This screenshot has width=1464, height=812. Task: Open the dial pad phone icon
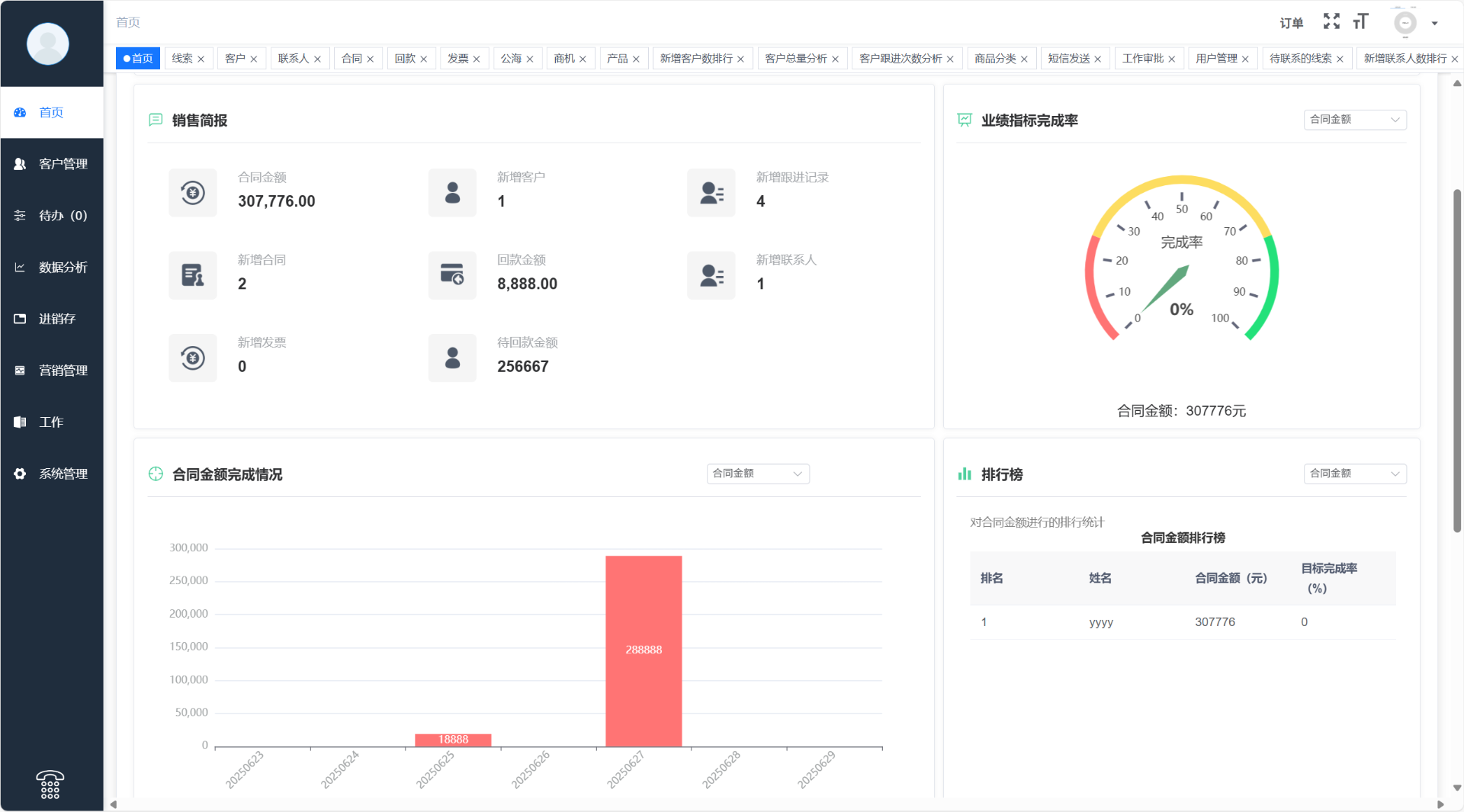coord(50,785)
